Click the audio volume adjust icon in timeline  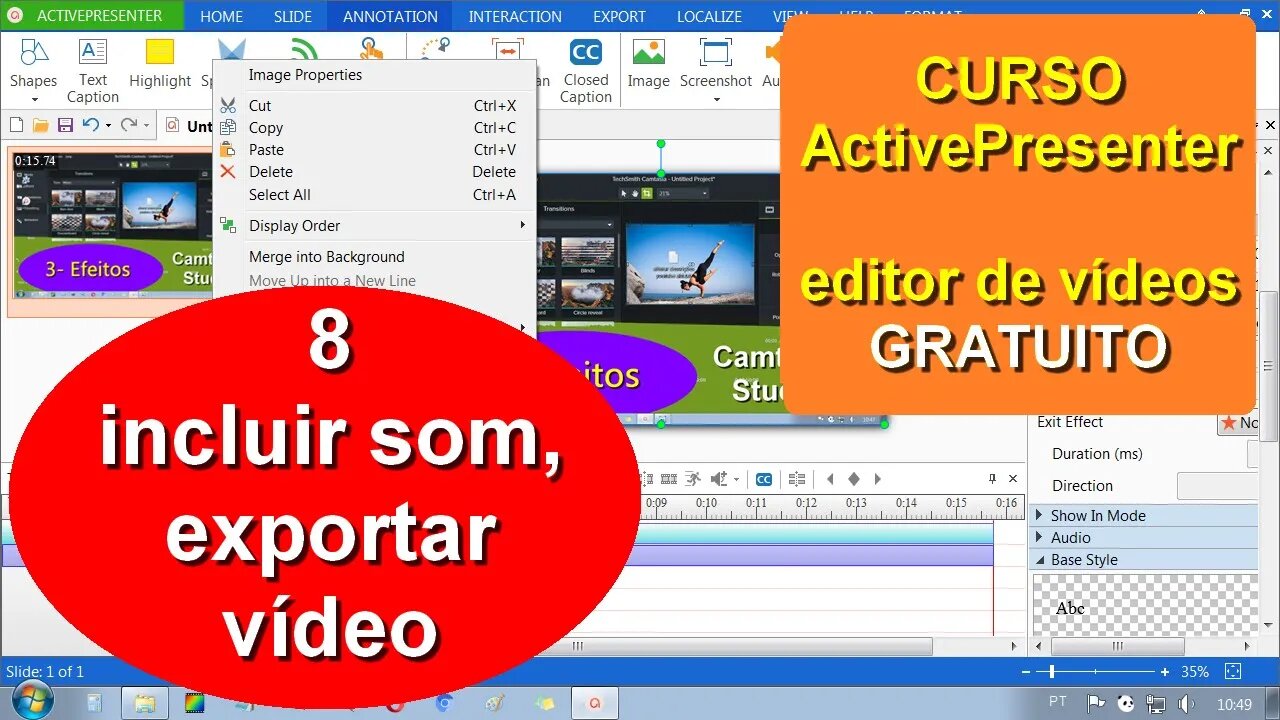pyautogui.click(x=718, y=479)
